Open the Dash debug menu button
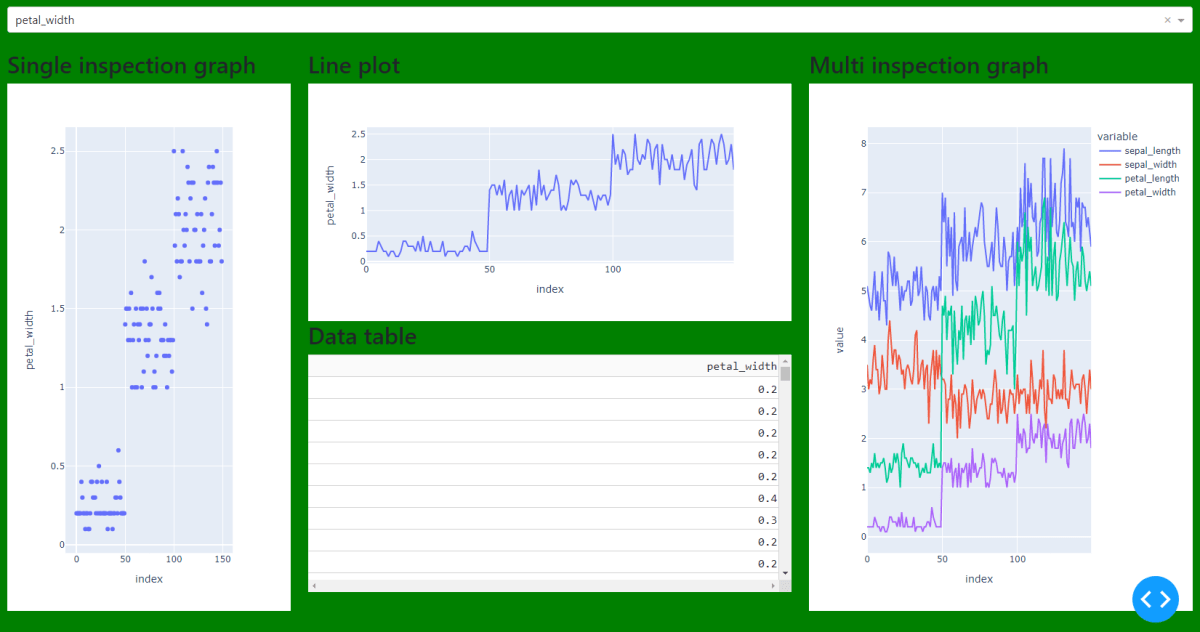This screenshot has width=1200, height=632. (1156, 599)
